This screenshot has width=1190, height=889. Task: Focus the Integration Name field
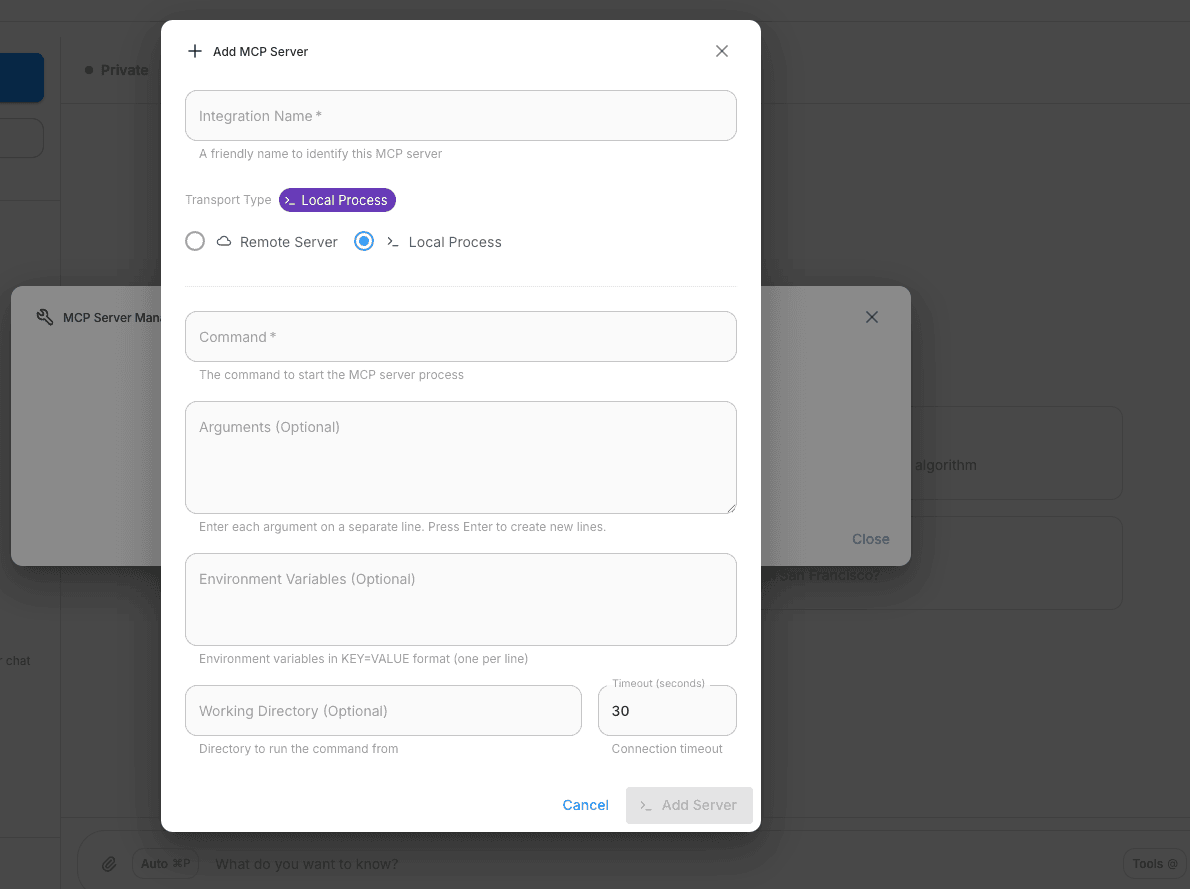coord(460,116)
